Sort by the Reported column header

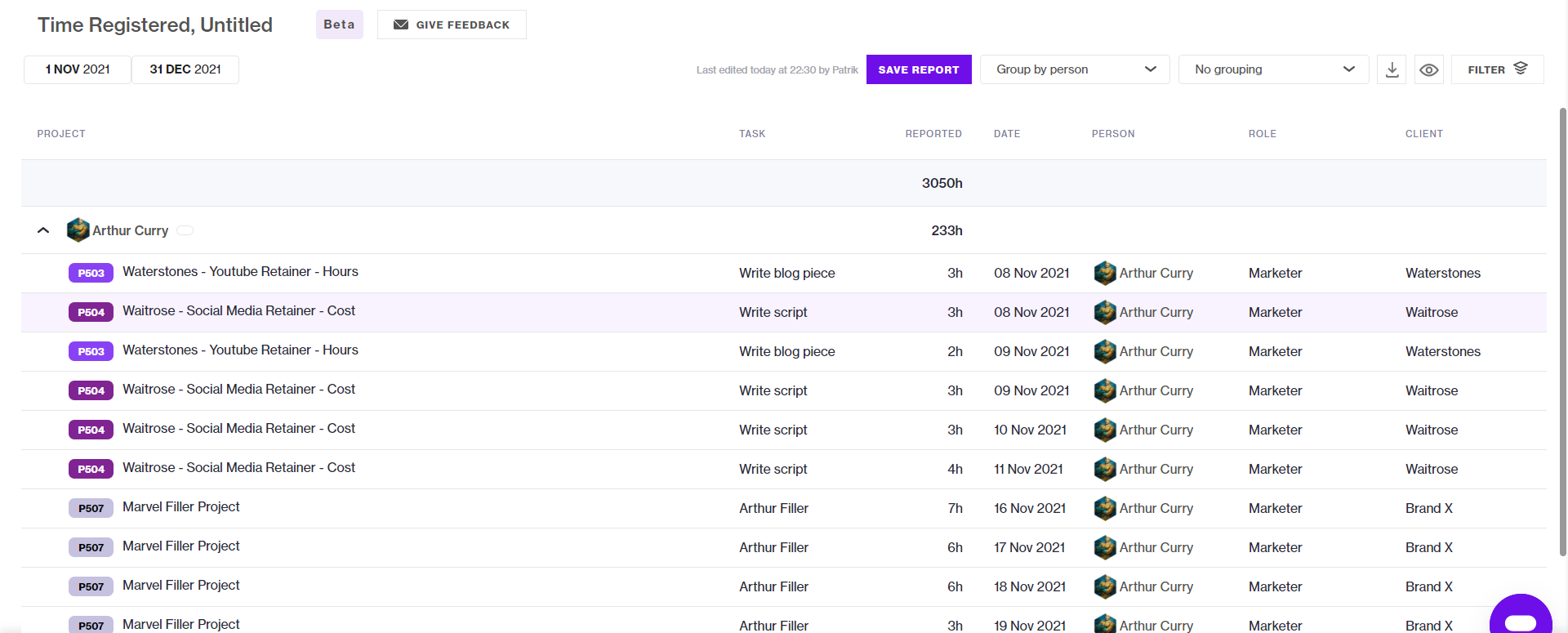click(933, 134)
